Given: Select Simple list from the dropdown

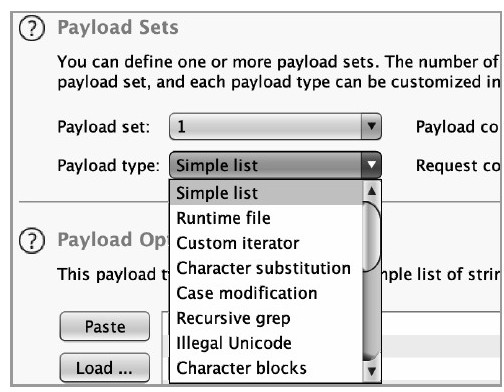Looking at the screenshot, I should click(266, 193).
